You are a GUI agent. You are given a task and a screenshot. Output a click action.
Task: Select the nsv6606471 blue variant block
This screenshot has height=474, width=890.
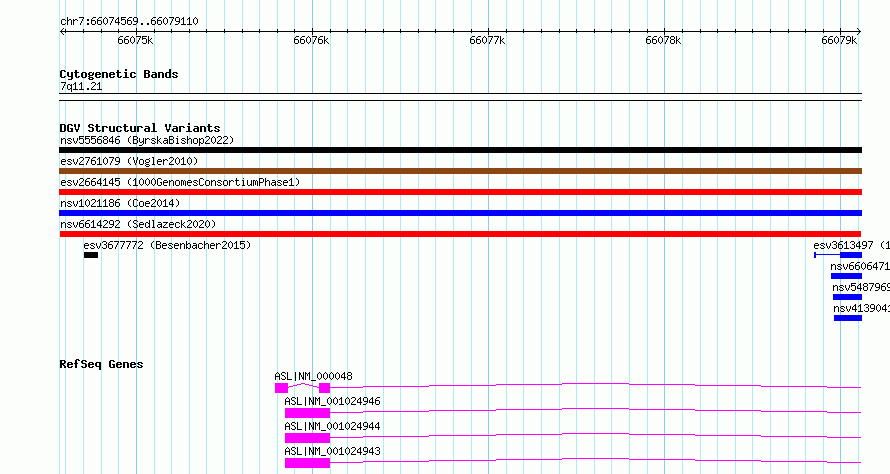coord(846,276)
